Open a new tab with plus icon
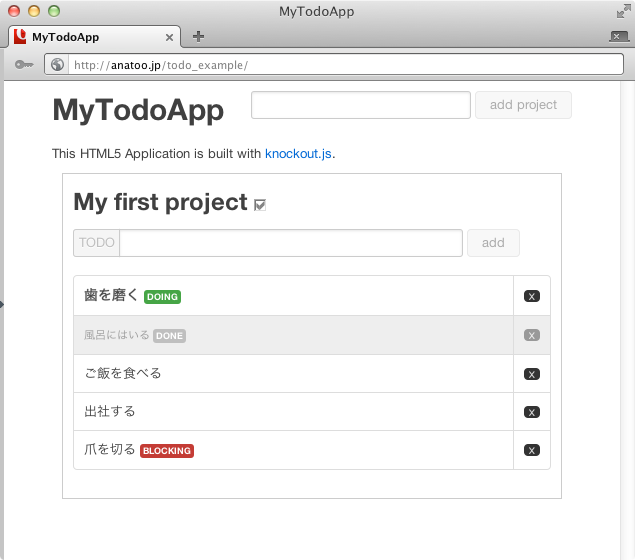 coord(198,37)
